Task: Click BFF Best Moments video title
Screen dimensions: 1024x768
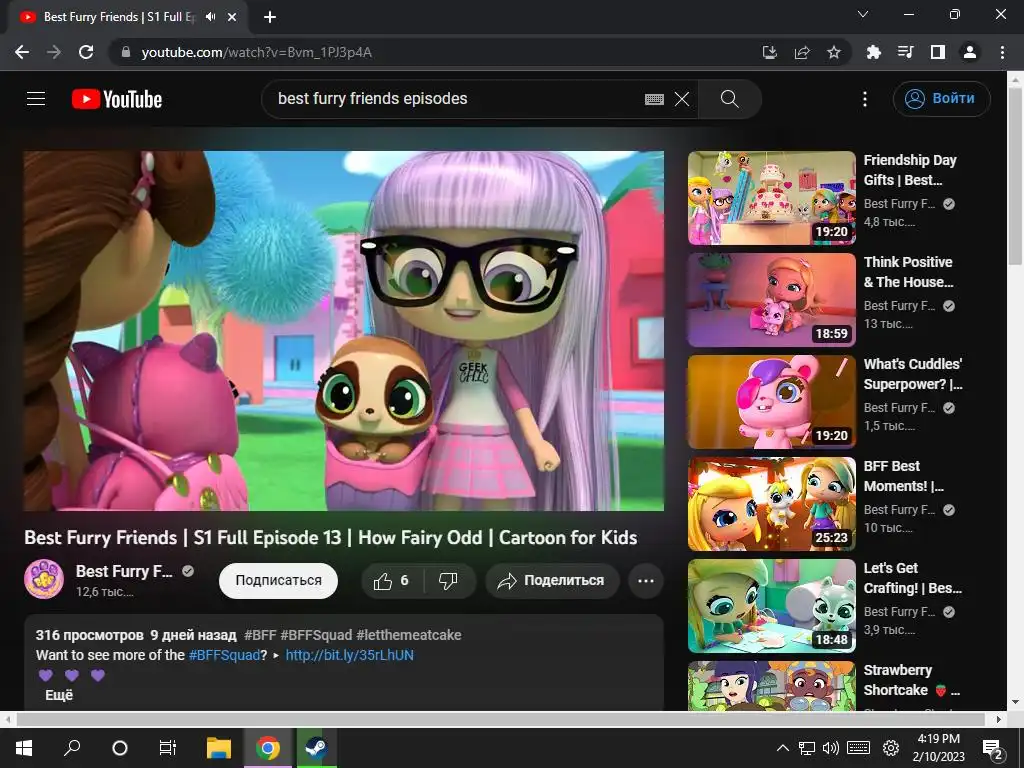Action: coord(903,475)
